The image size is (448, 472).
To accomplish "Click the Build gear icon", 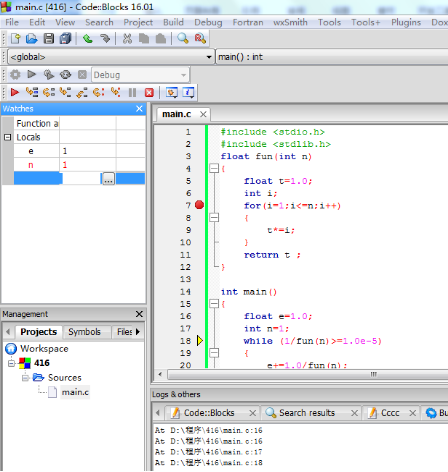I will (x=15, y=74).
